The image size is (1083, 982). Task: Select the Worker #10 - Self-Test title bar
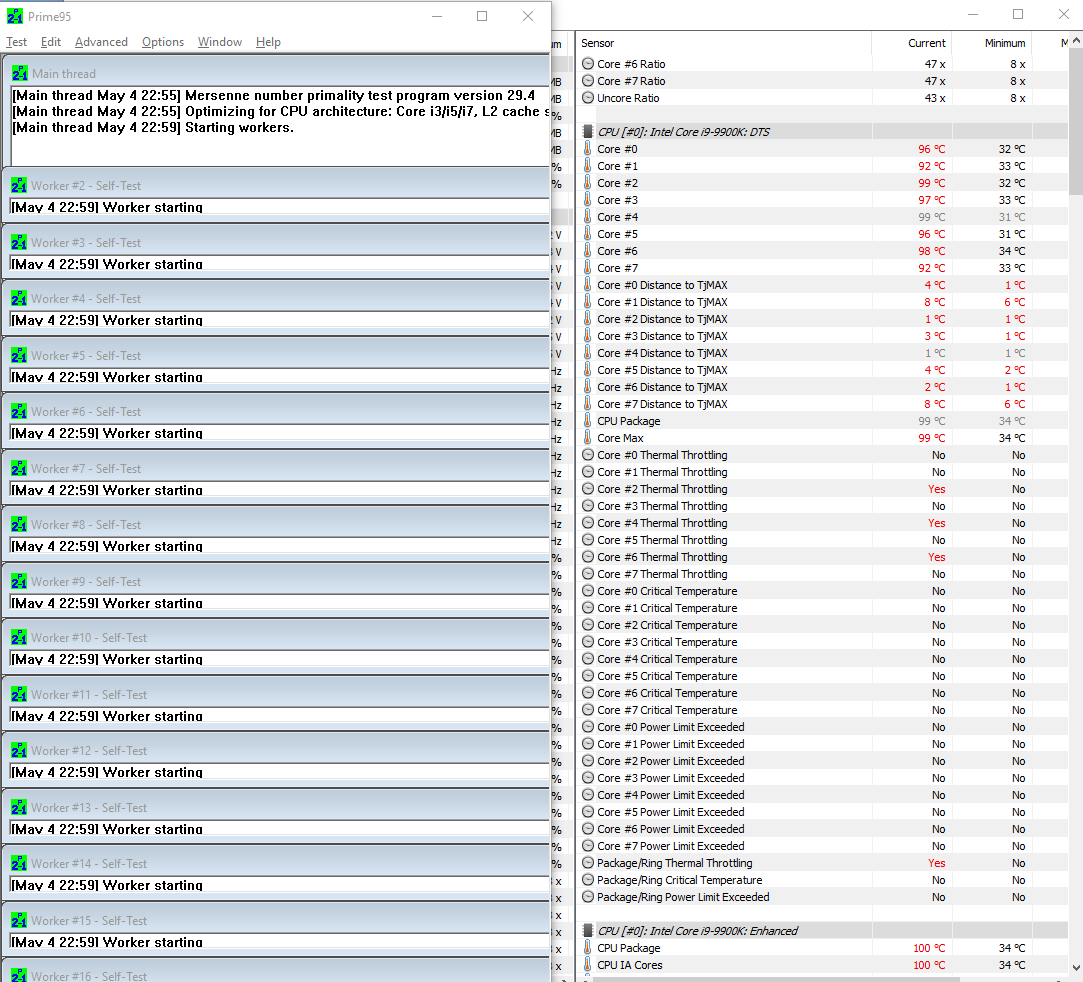click(x=276, y=637)
